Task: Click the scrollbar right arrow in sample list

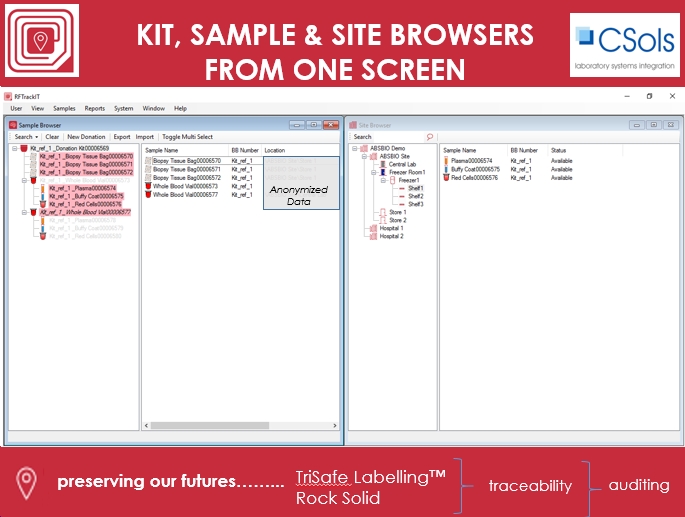Action: coord(335,425)
